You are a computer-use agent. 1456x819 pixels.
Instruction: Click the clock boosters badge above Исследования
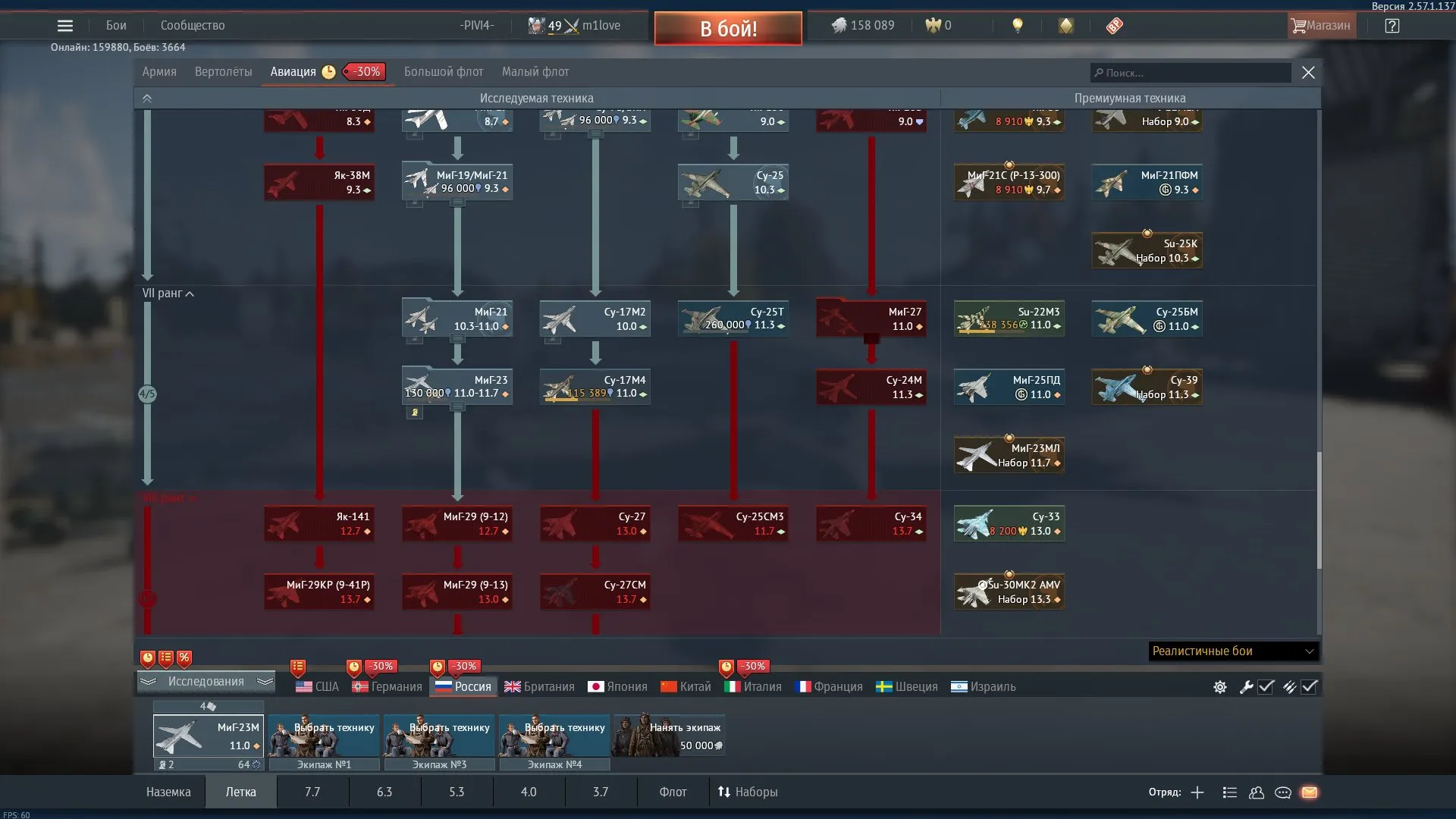tap(148, 658)
